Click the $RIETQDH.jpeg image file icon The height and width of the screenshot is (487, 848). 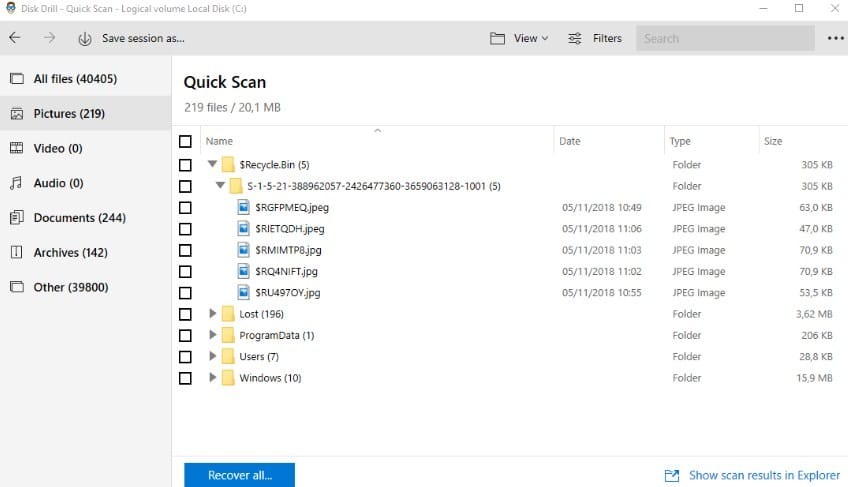244,229
